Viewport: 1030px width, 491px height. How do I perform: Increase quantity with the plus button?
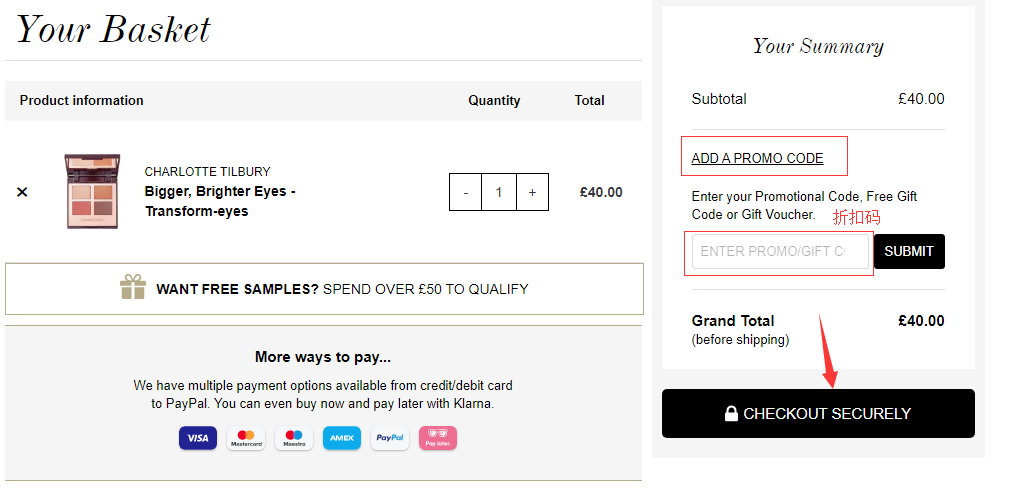[532, 192]
